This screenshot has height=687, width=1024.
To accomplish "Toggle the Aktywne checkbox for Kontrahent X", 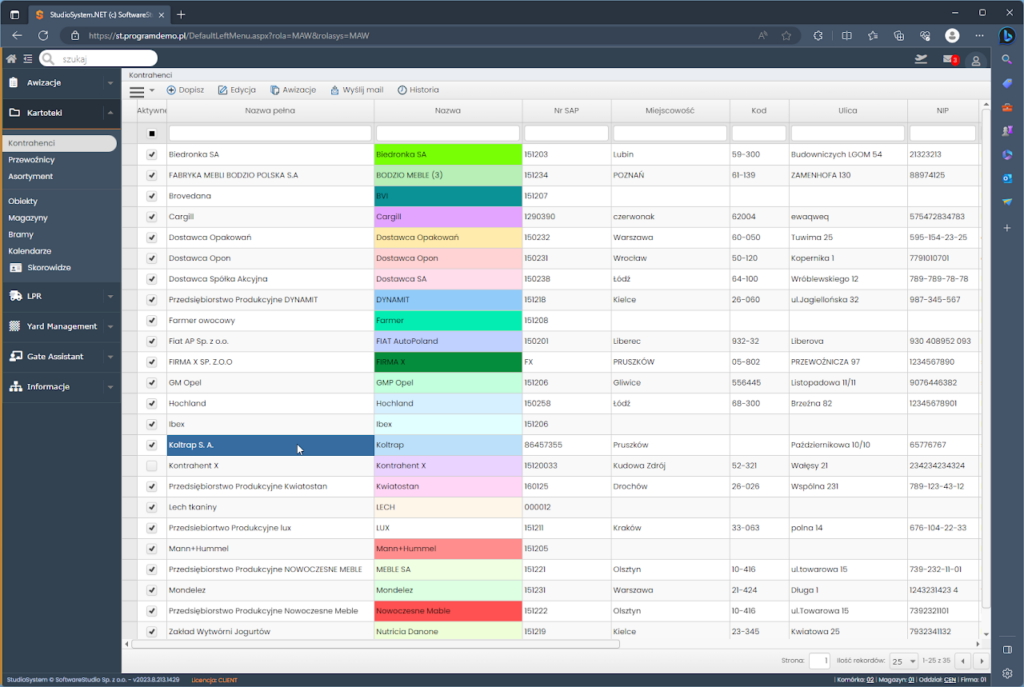I will (152, 466).
